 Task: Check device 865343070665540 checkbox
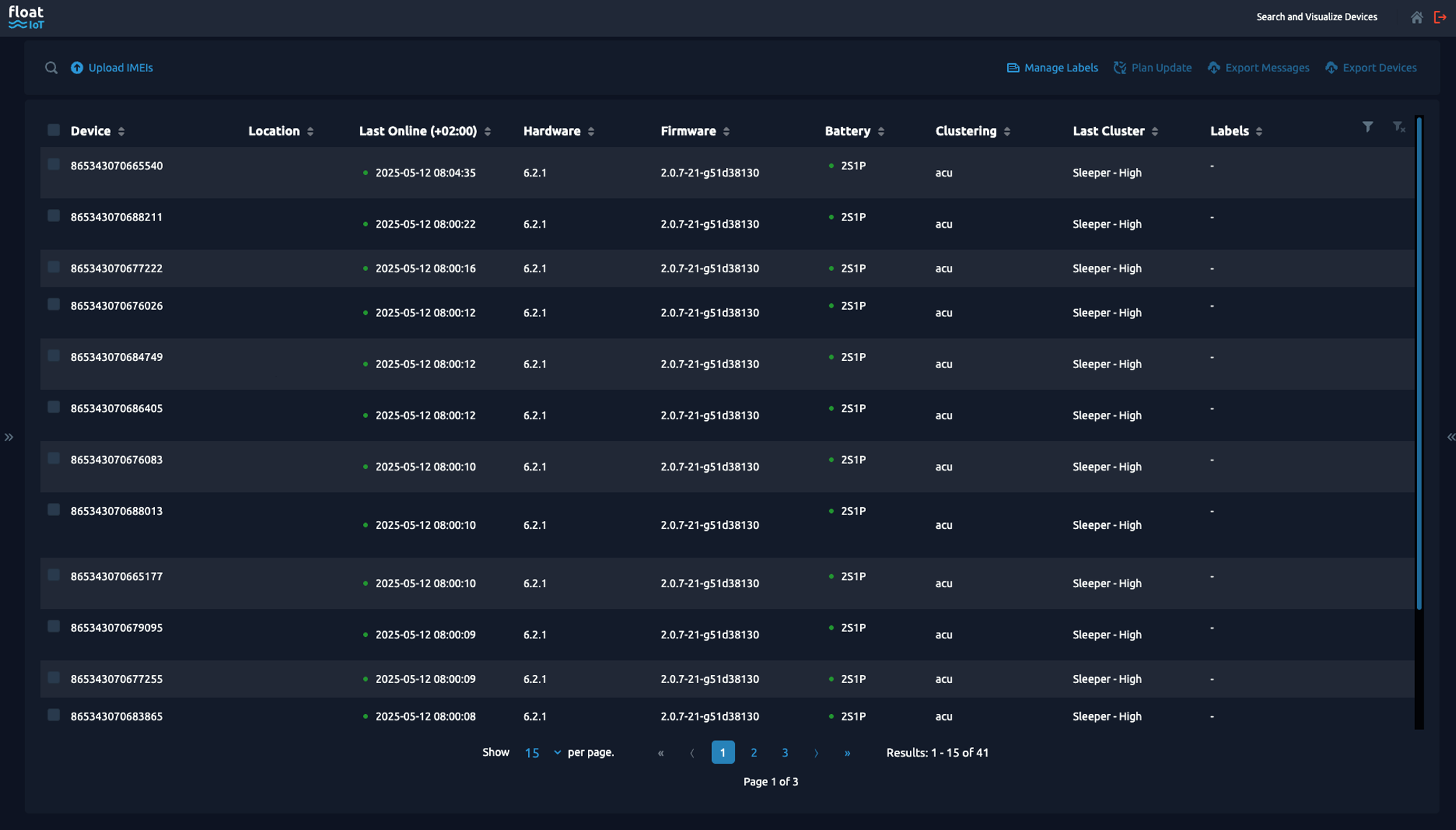[x=53, y=164]
